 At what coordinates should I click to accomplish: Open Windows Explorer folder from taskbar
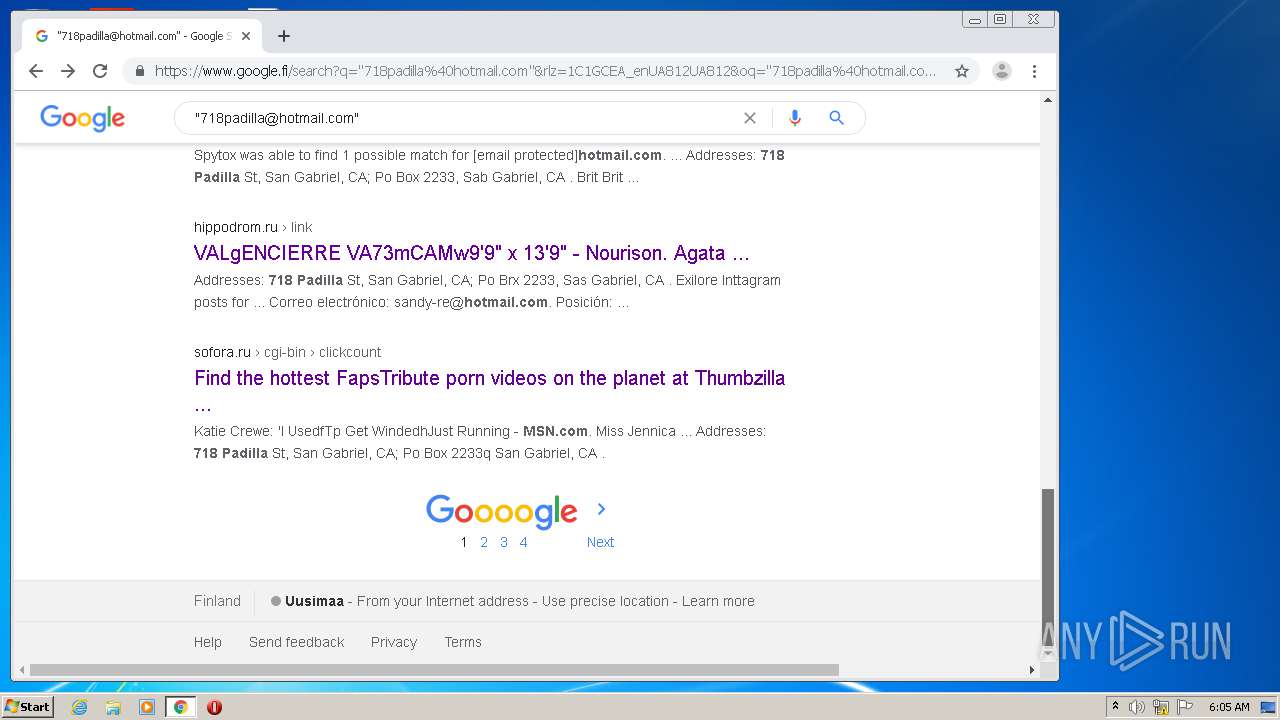click(113, 707)
